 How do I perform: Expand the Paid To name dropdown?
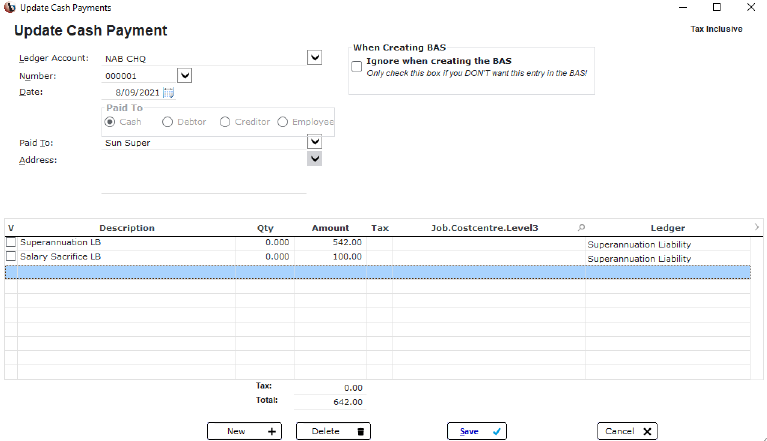(315, 142)
